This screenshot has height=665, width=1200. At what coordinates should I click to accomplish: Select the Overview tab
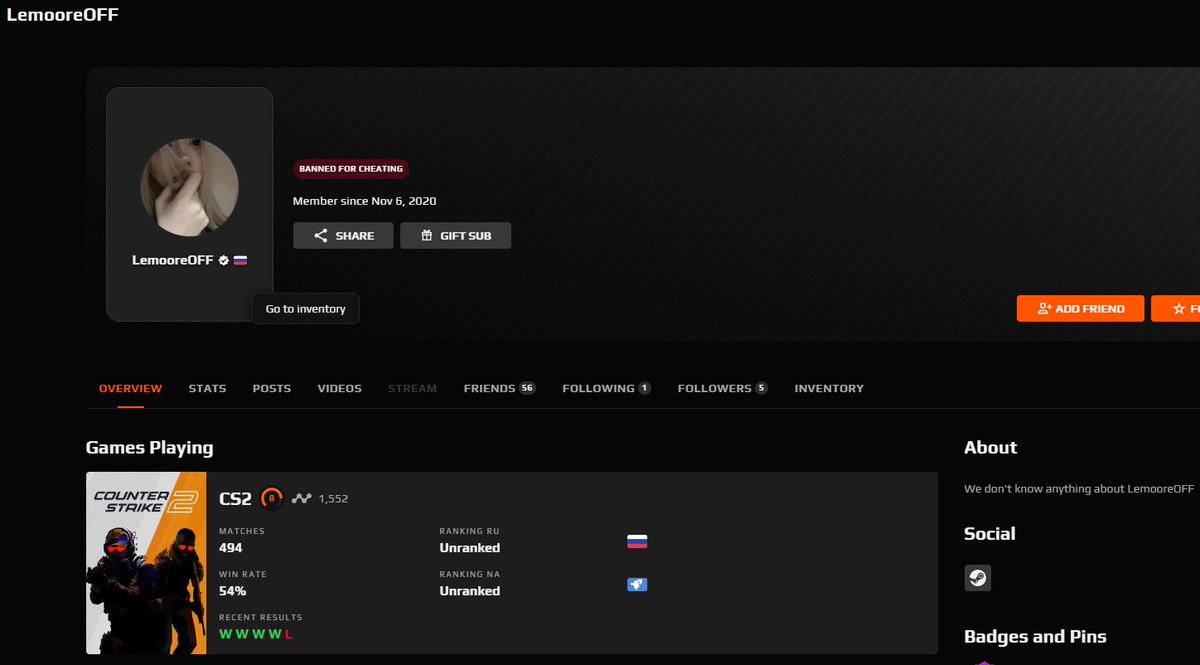click(130, 388)
